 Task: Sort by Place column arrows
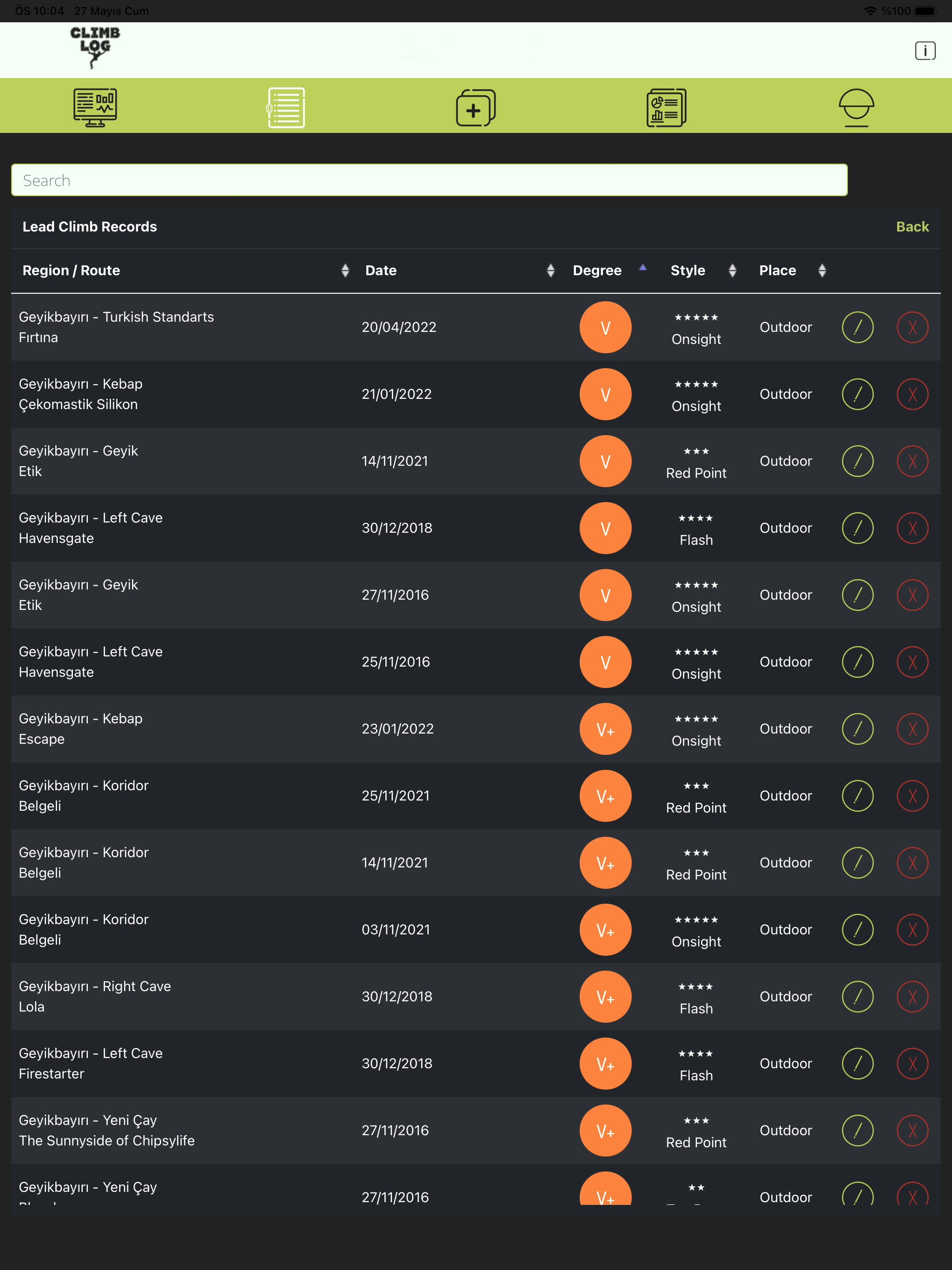(x=822, y=271)
